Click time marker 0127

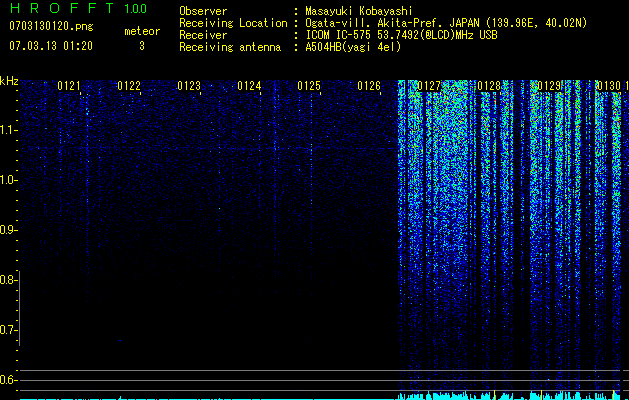(429, 86)
